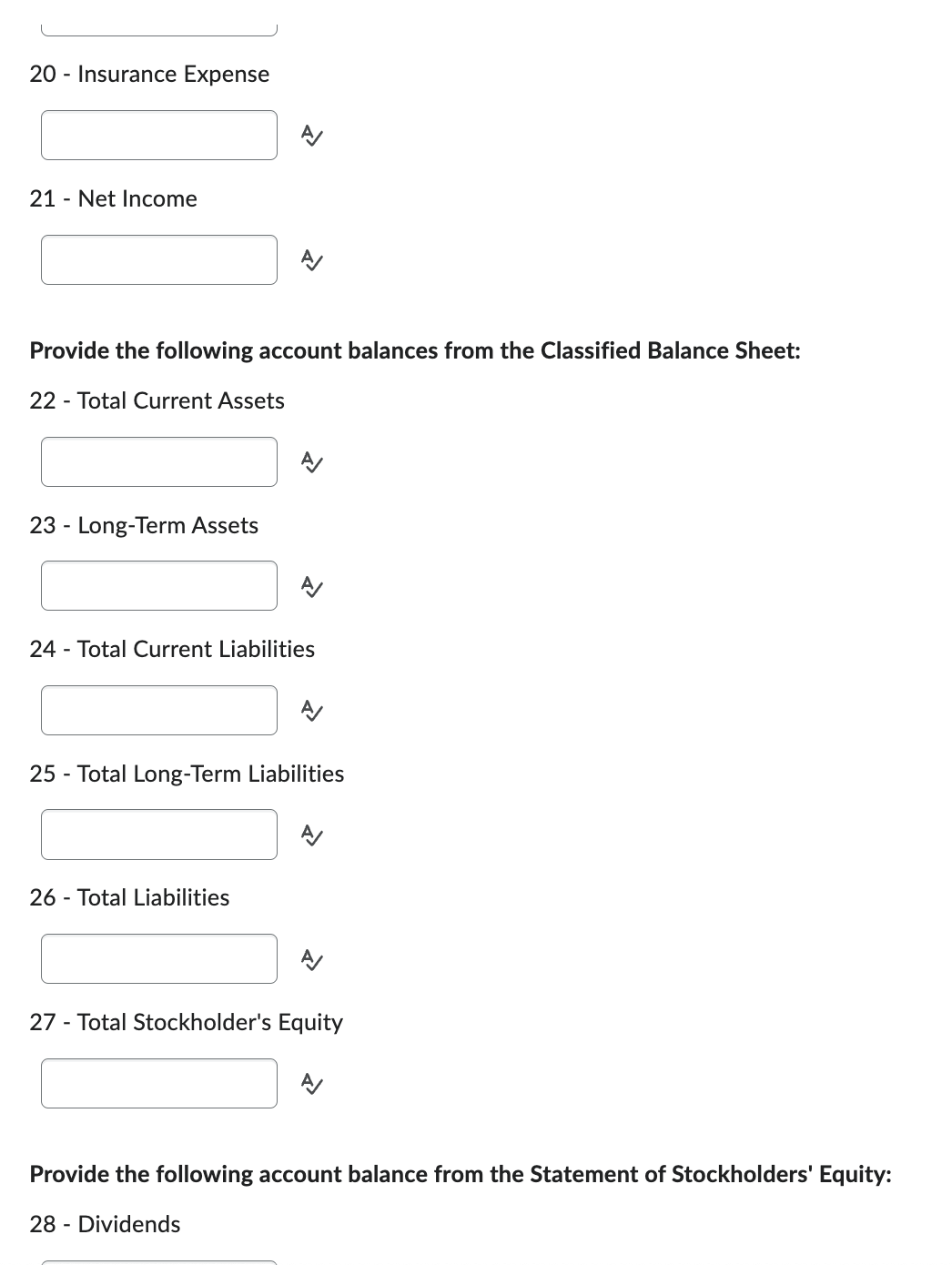952x1265 pixels.
Task: Click the partially visible field above Insurance Expense
Action: (158, 14)
